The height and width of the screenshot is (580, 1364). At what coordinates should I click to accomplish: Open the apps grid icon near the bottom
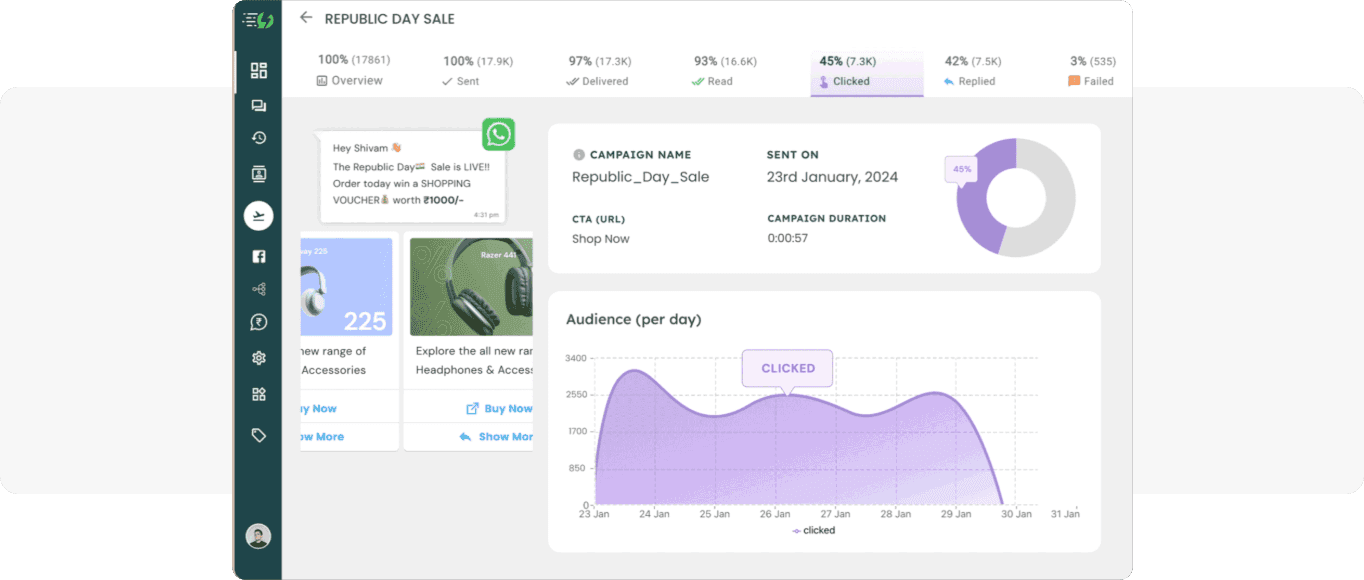(258, 393)
